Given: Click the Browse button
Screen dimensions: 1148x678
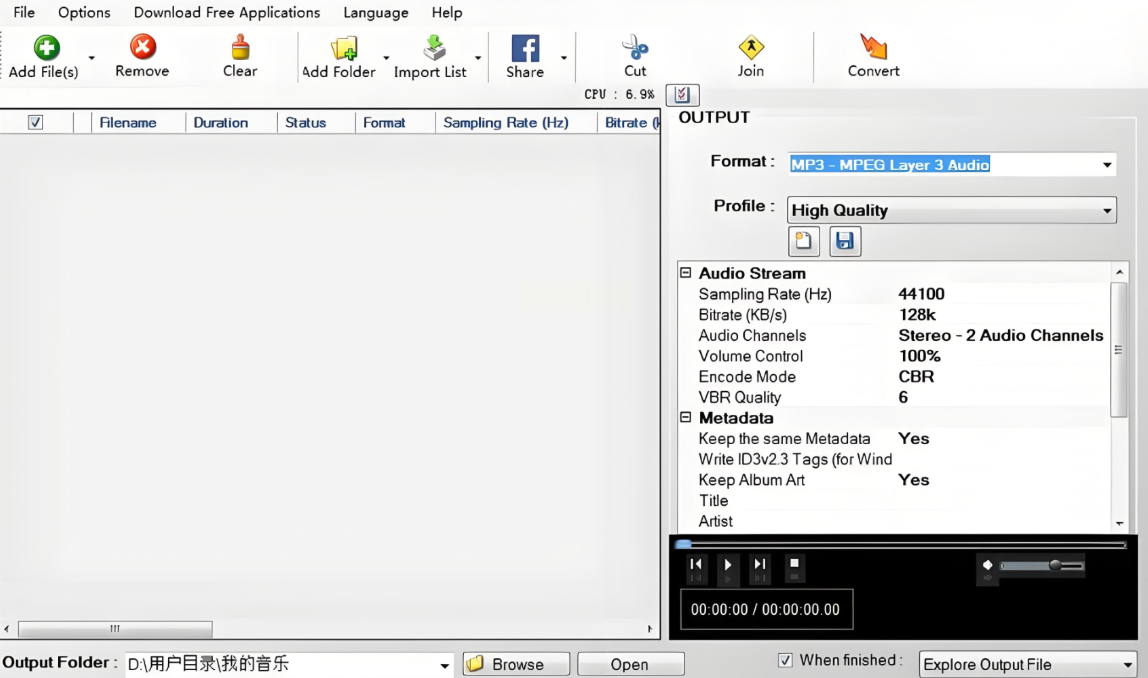Looking at the screenshot, I should coord(516,664).
